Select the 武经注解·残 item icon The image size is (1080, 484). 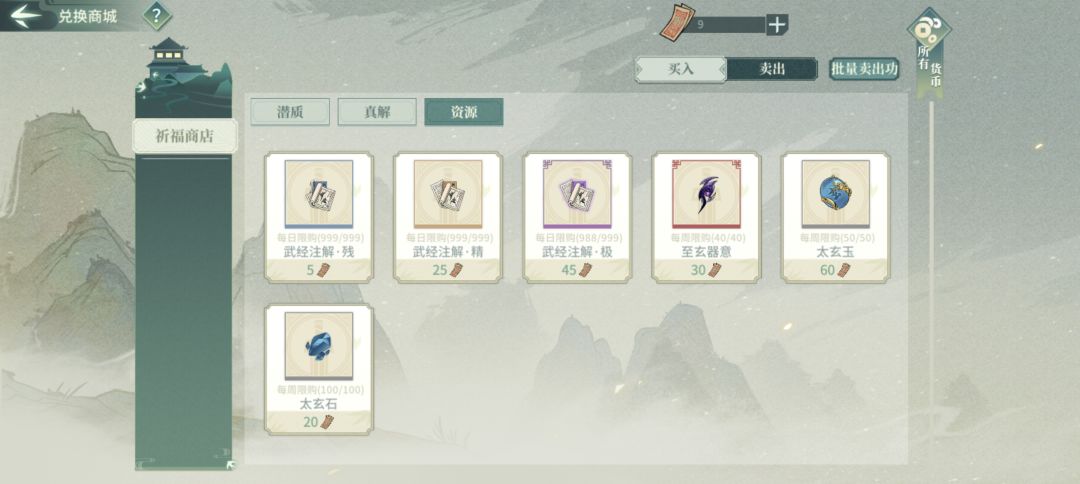click(x=319, y=193)
